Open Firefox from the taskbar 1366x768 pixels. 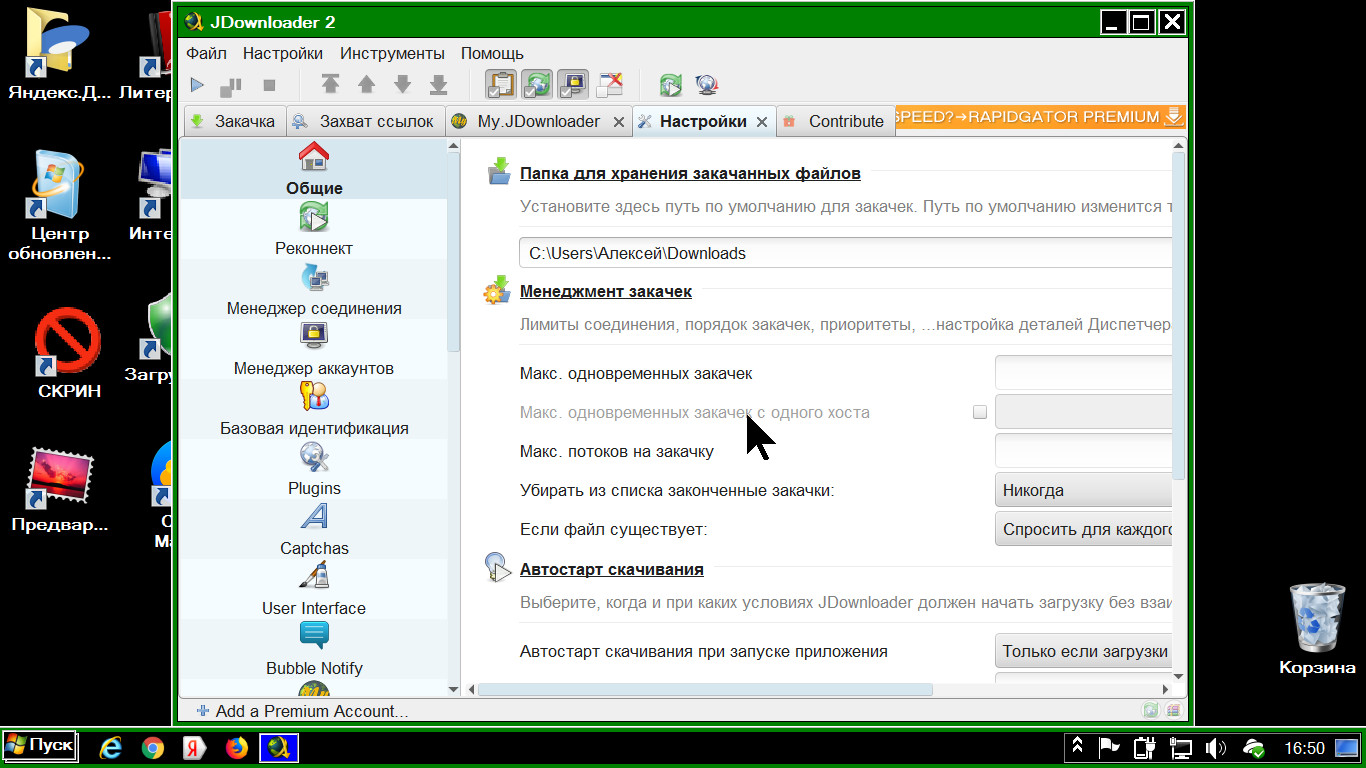pos(237,747)
